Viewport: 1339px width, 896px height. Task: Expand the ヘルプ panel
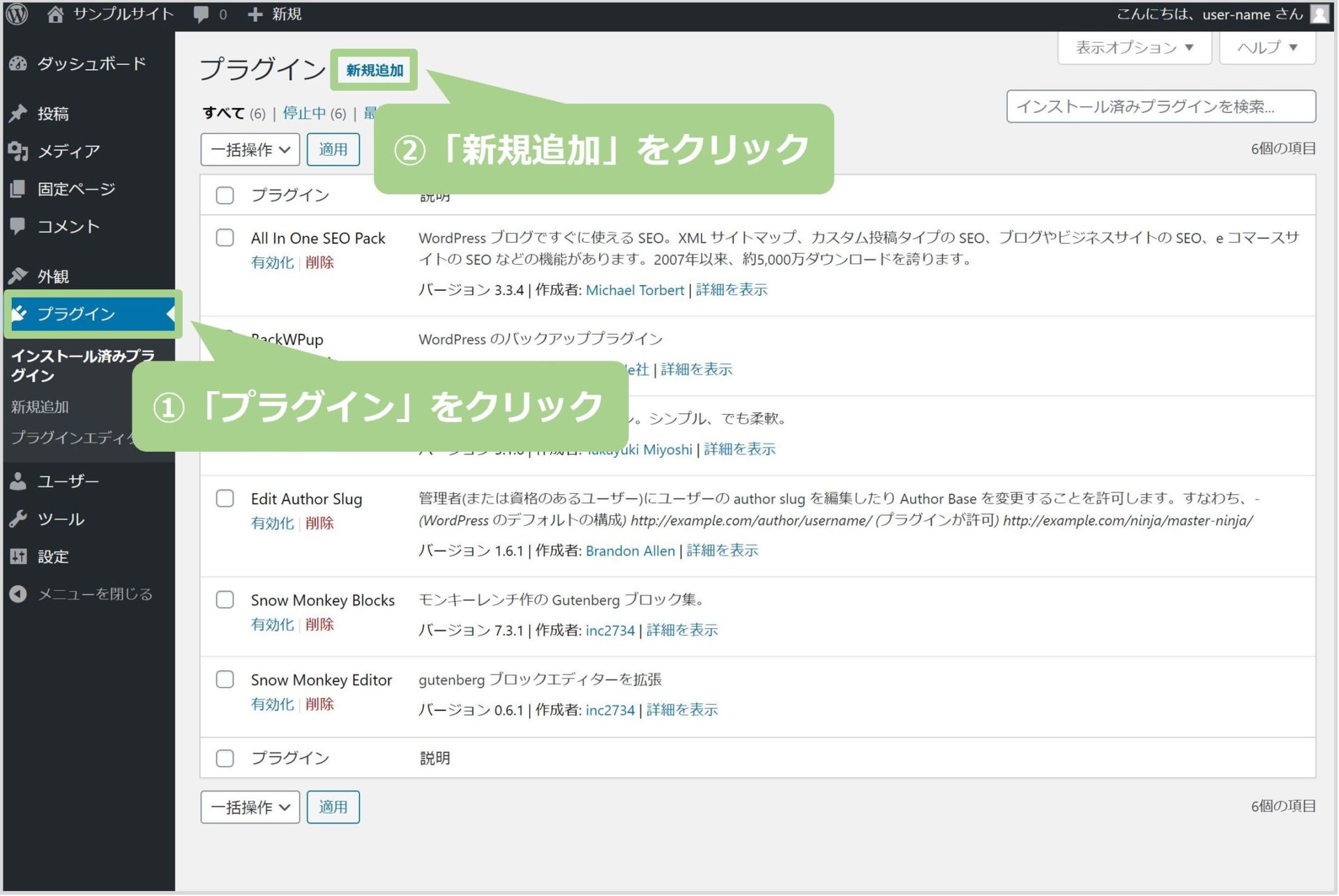coord(1266,47)
